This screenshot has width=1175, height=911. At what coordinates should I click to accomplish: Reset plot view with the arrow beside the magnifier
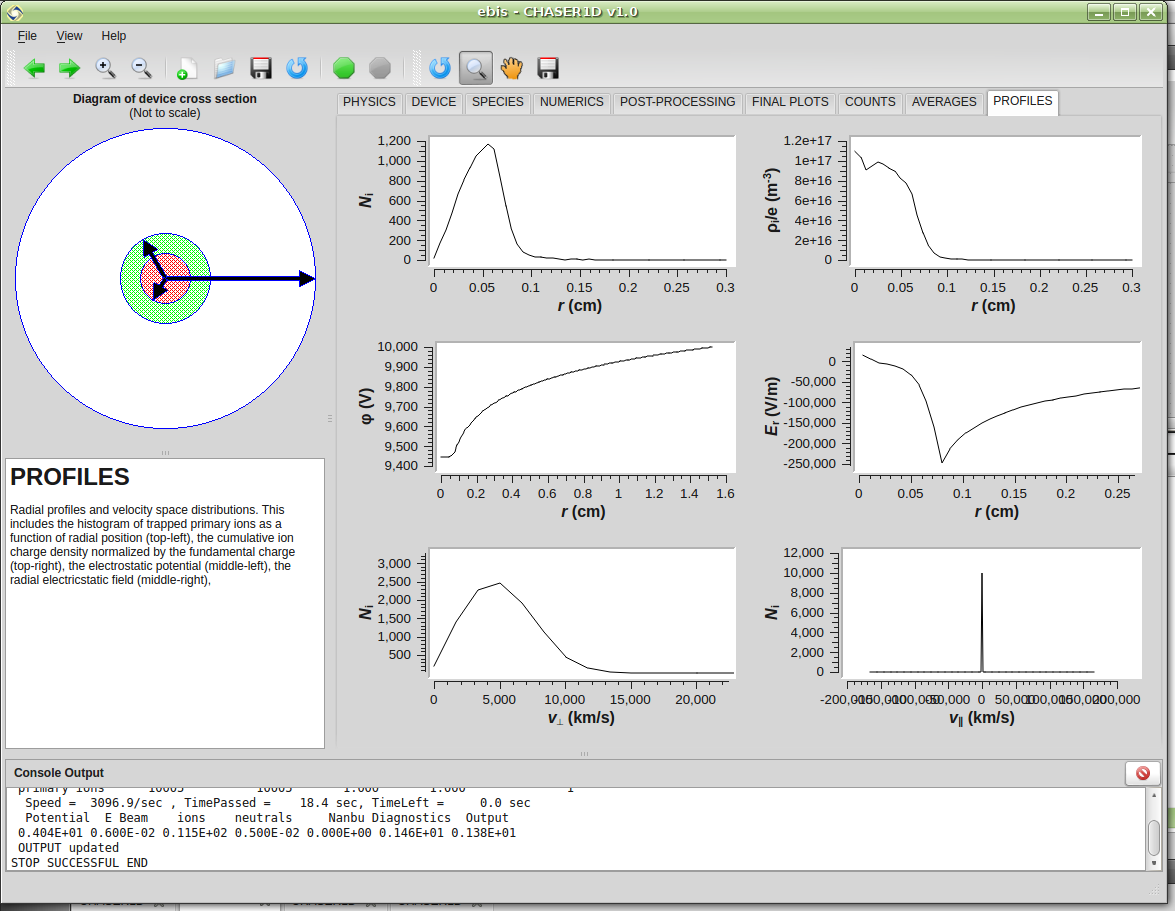click(x=440, y=69)
